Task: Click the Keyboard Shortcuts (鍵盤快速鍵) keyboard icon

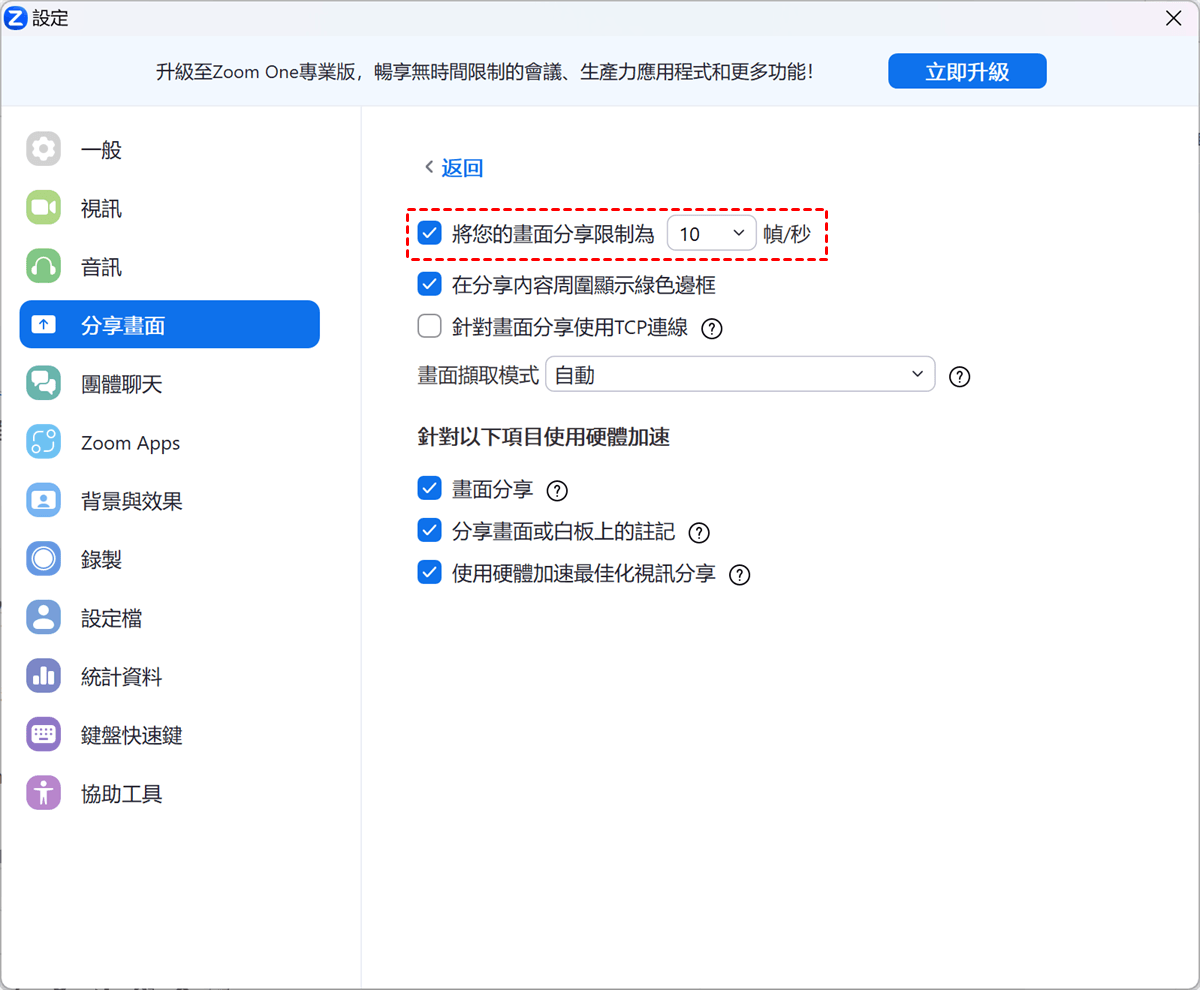Action: point(43,735)
